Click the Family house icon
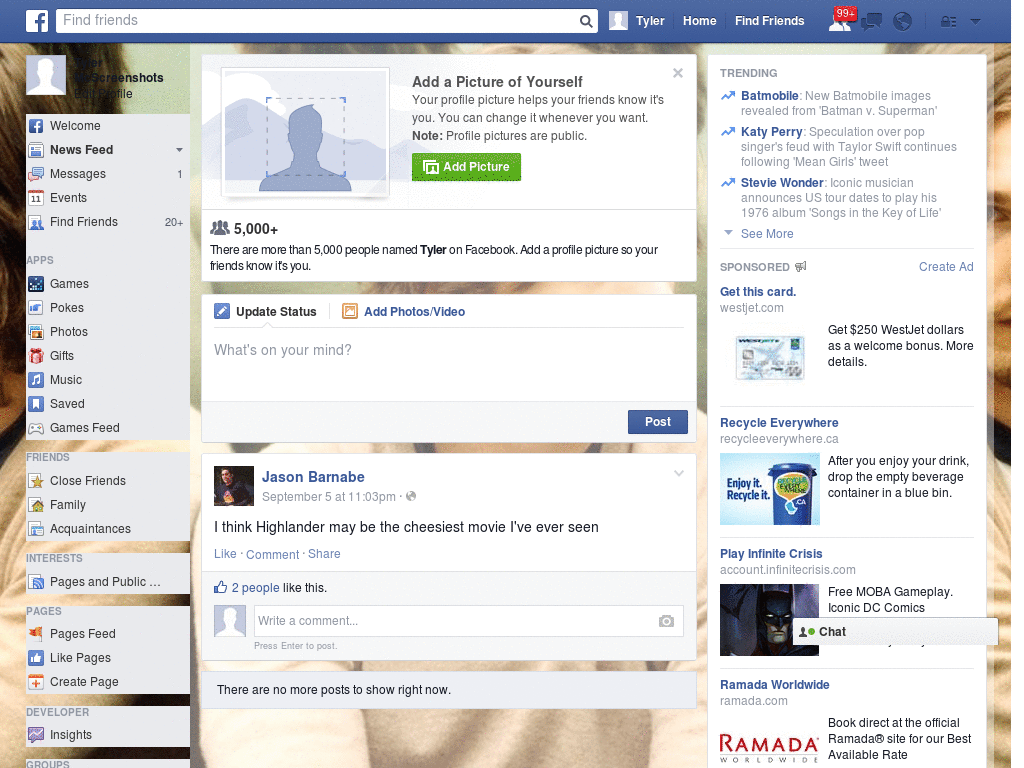The width and height of the screenshot is (1024, 768). [x=36, y=505]
